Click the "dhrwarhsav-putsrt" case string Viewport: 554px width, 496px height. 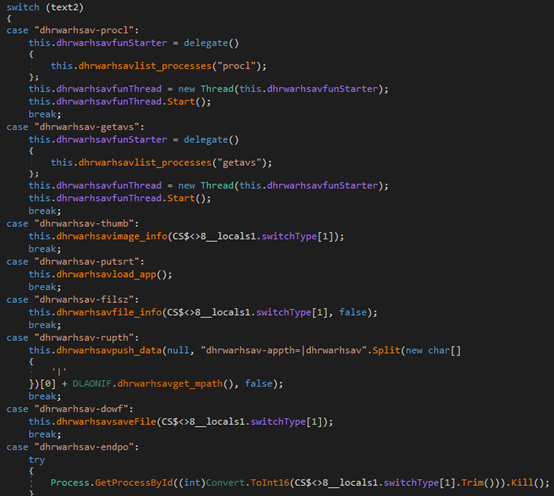pyautogui.click(x=87, y=262)
